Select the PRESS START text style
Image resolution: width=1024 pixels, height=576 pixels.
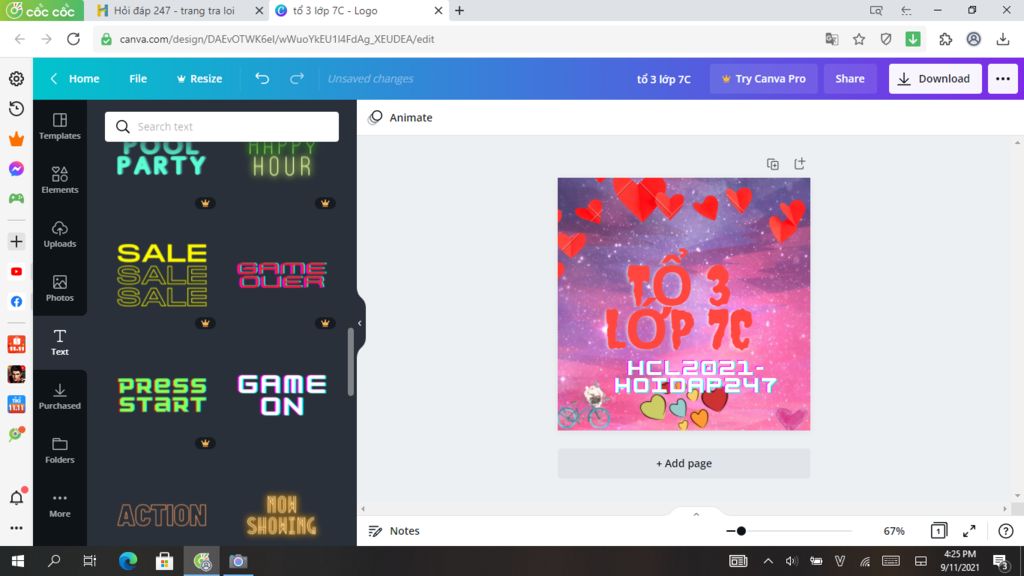[x=162, y=394]
